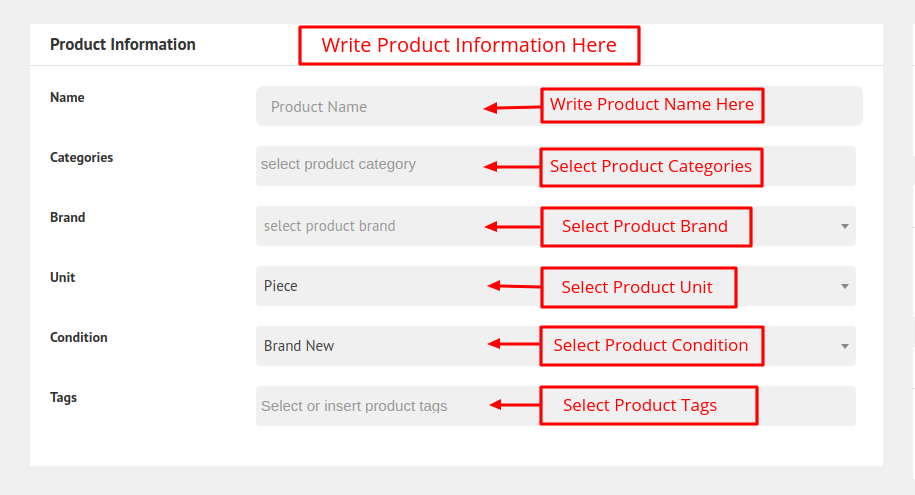
Task: Click the 'Write Product Information Here' callout
Action: point(469,46)
